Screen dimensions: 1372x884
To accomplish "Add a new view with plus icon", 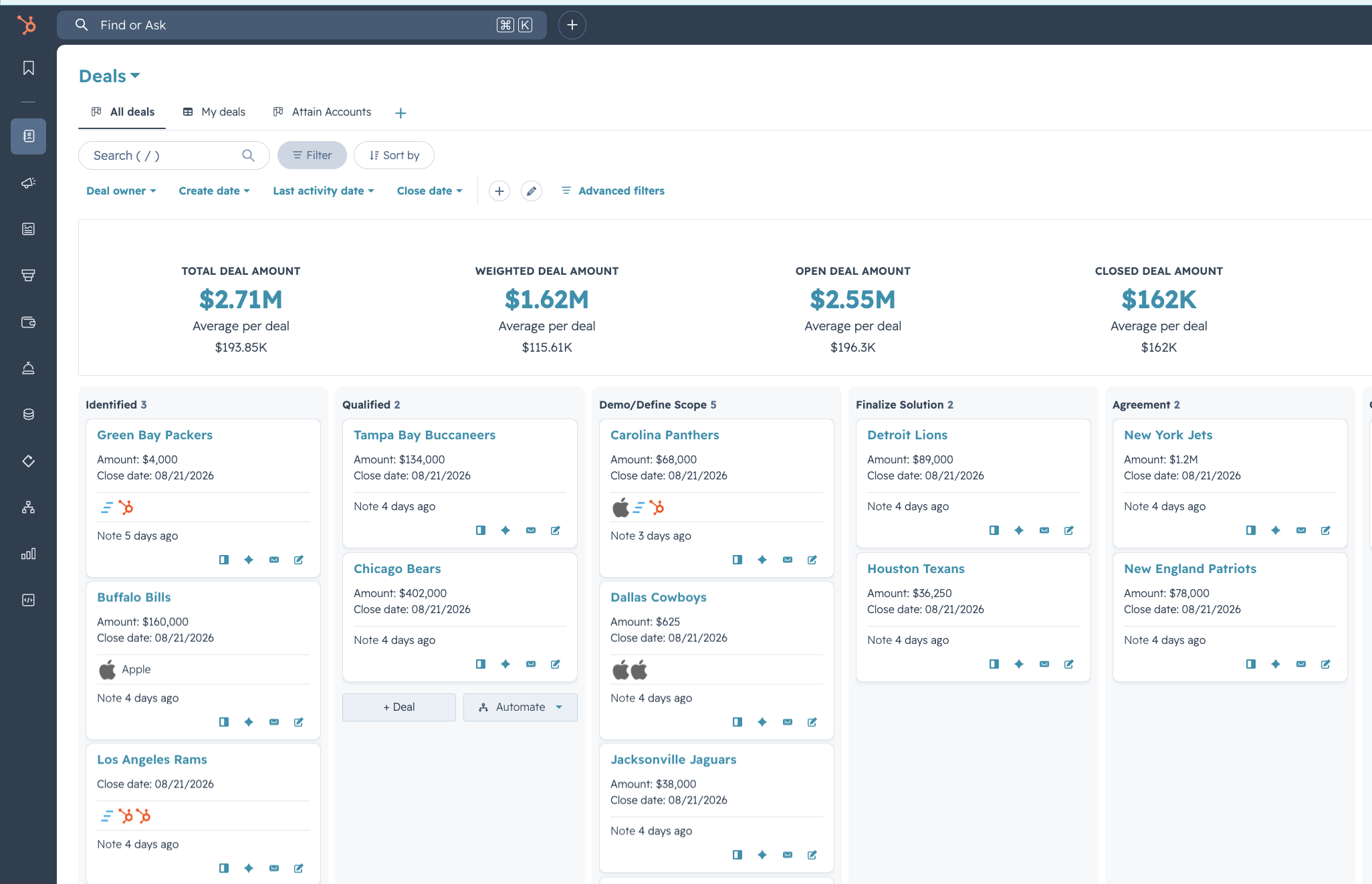I will click(401, 113).
